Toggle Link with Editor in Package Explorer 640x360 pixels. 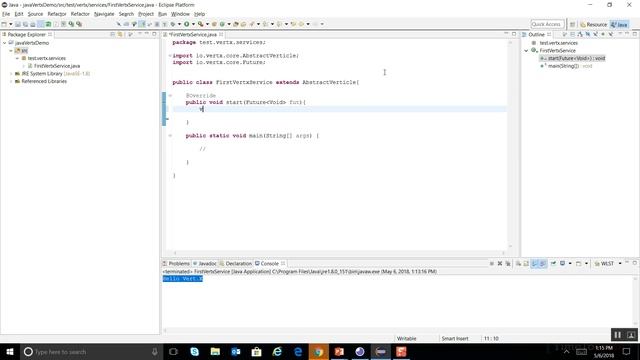(x=120, y=35)
